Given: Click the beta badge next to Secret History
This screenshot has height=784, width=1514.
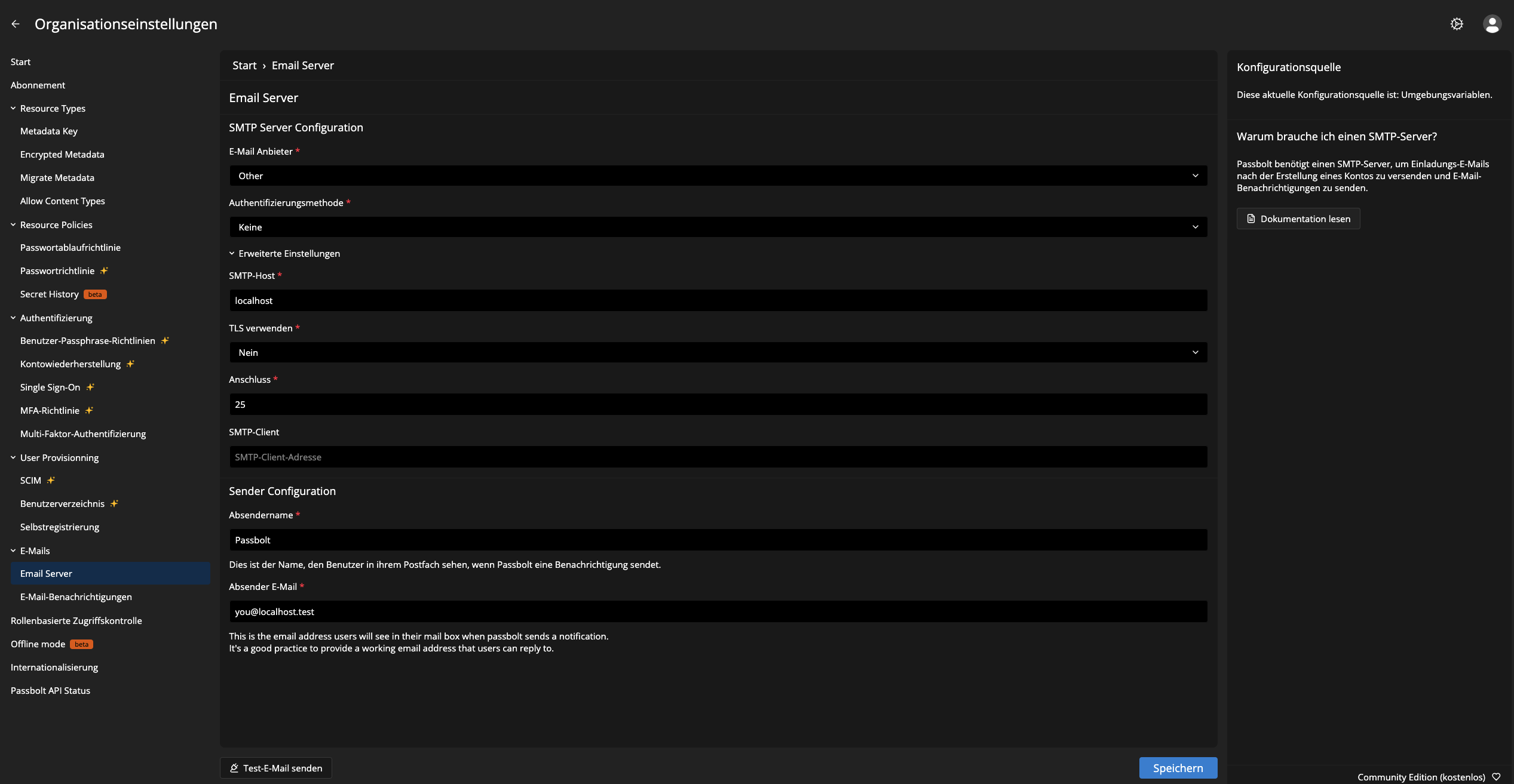Looking at the screenshot, I should [95, 294].
